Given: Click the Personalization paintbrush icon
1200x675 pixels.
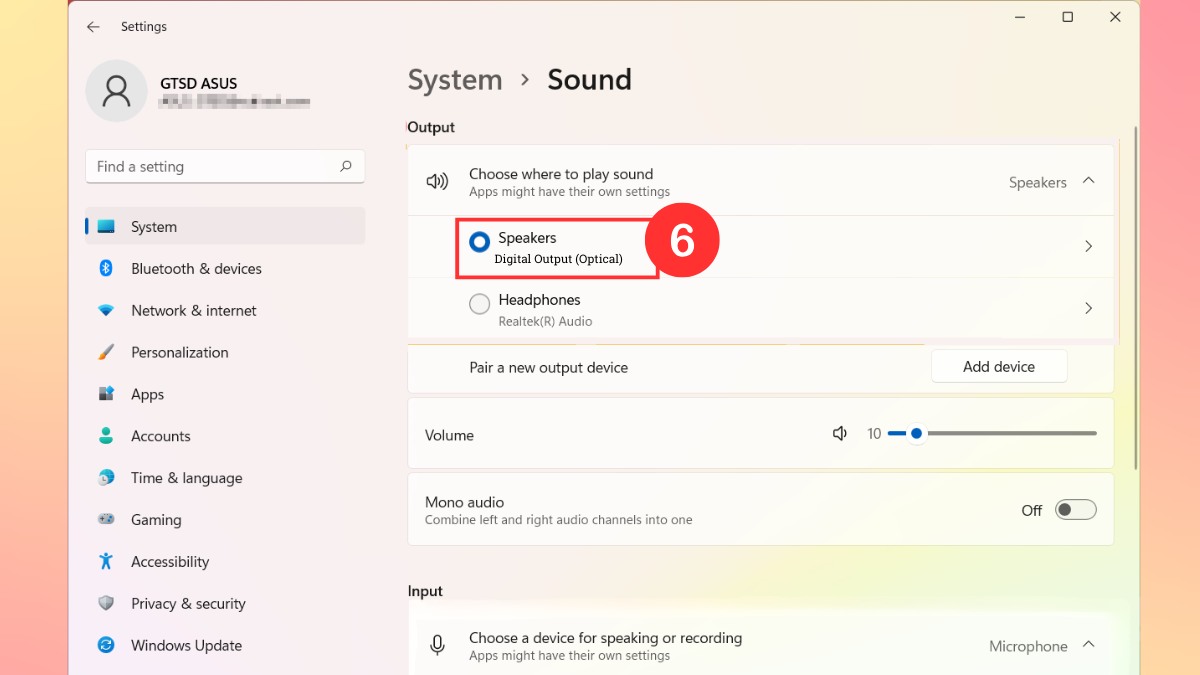Looking at the screenshot, I should coord(106,353).
